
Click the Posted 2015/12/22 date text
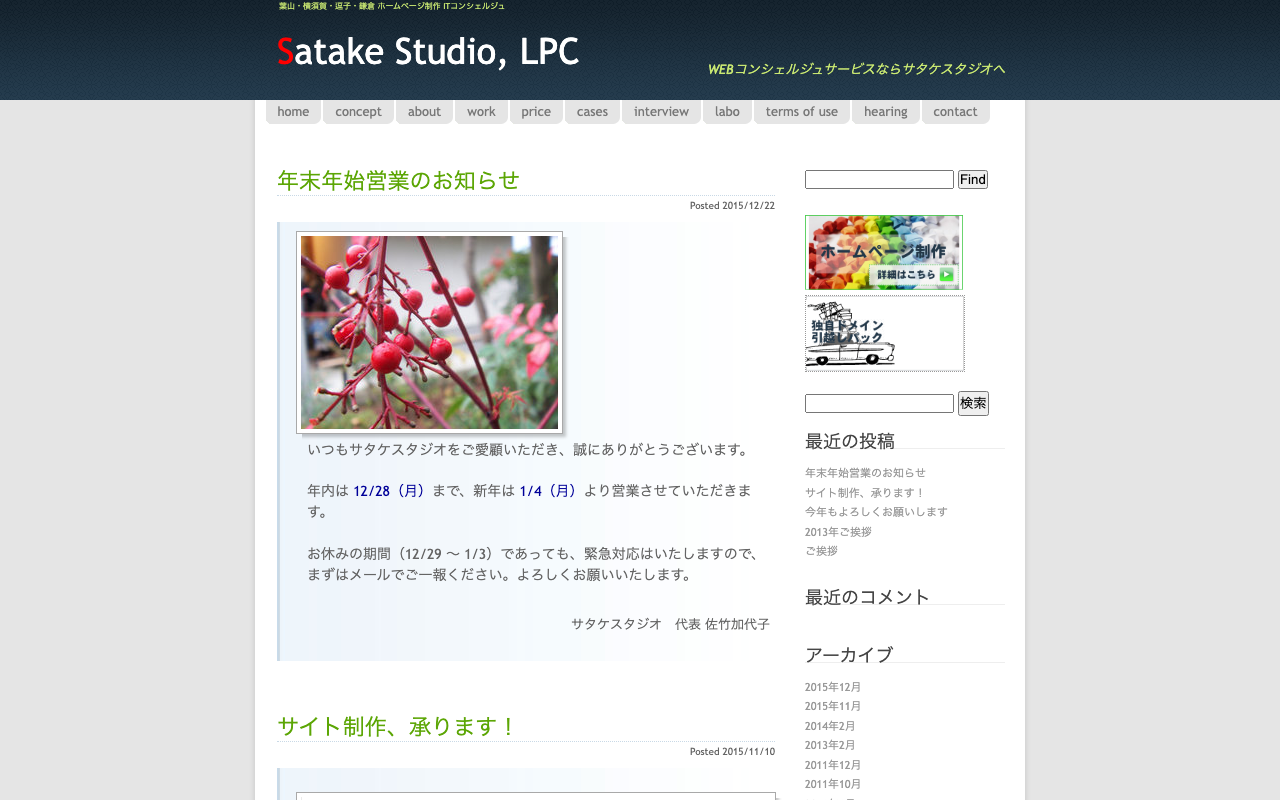coord(732,206)
